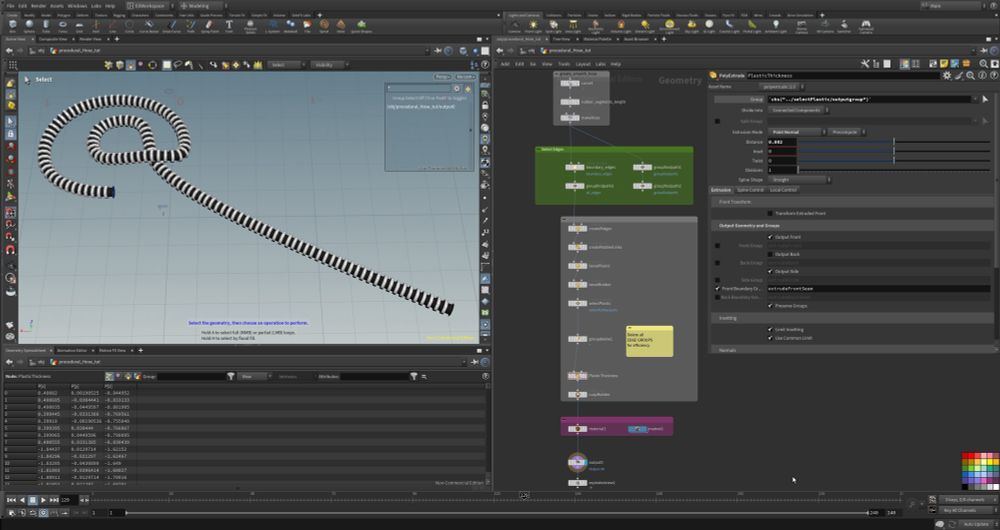Open the File menu
Screen dimensions: 1000x530
(x=10, y=6)
